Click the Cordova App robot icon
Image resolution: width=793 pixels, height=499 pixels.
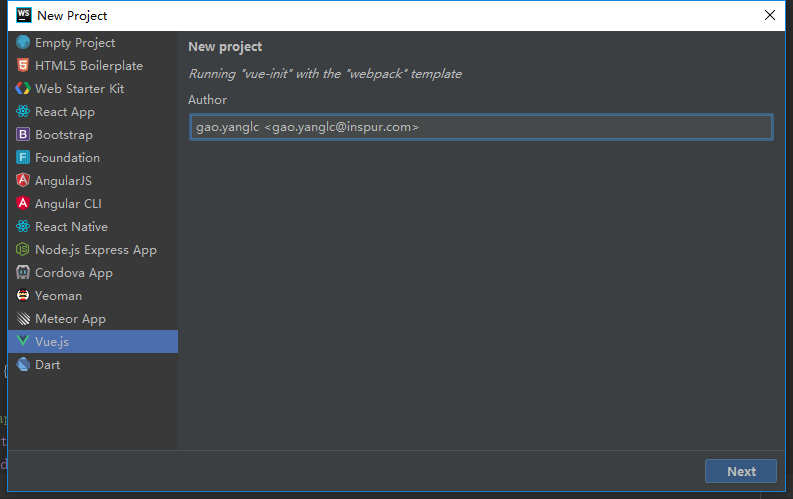click(23, 272)
